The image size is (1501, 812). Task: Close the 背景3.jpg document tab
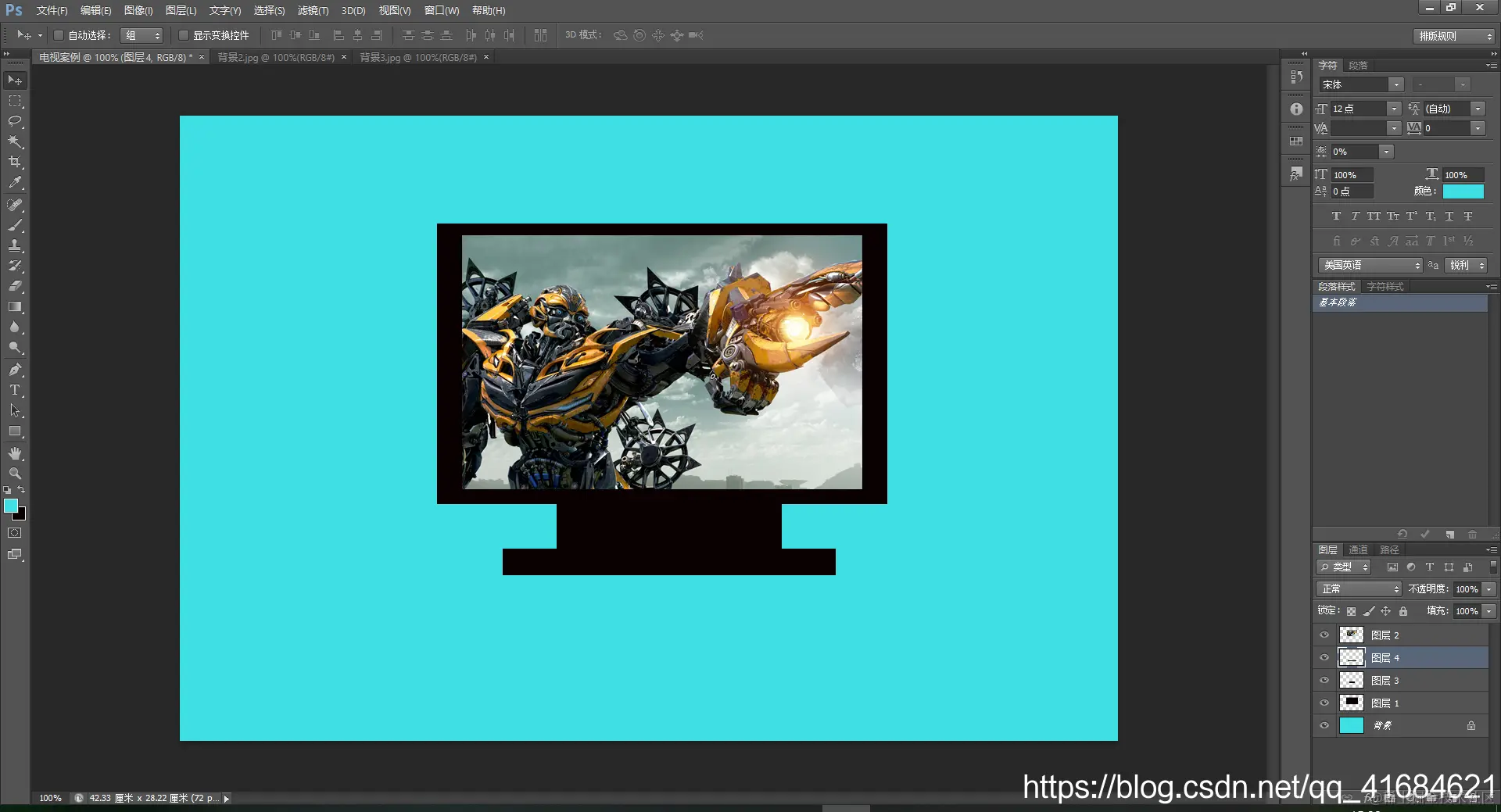click(x=486, y=57)
